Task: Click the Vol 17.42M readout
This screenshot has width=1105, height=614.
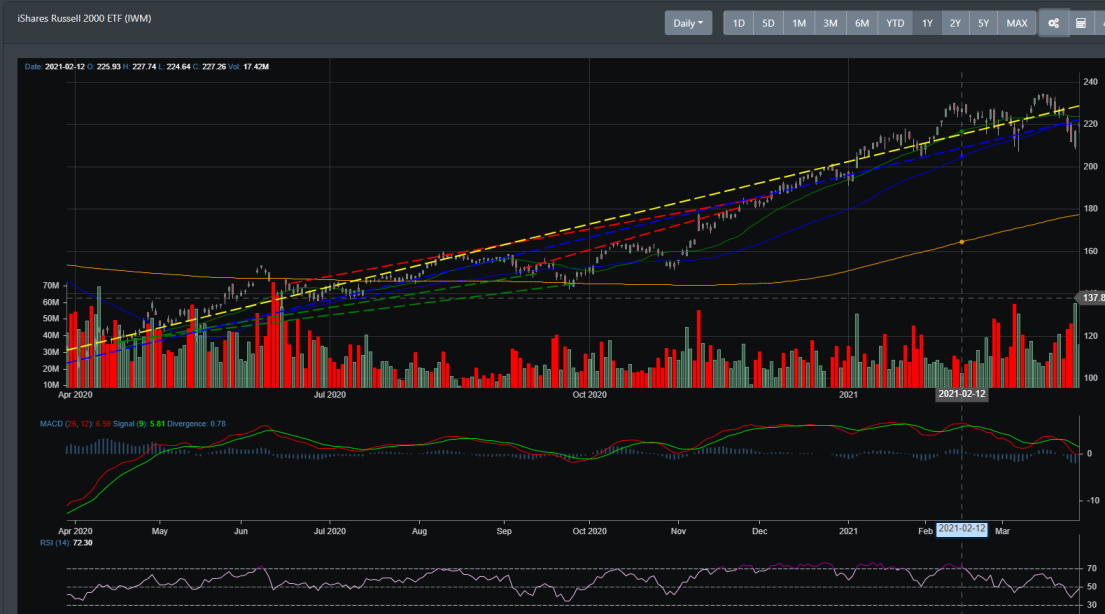Action: (x=248, y=66)
